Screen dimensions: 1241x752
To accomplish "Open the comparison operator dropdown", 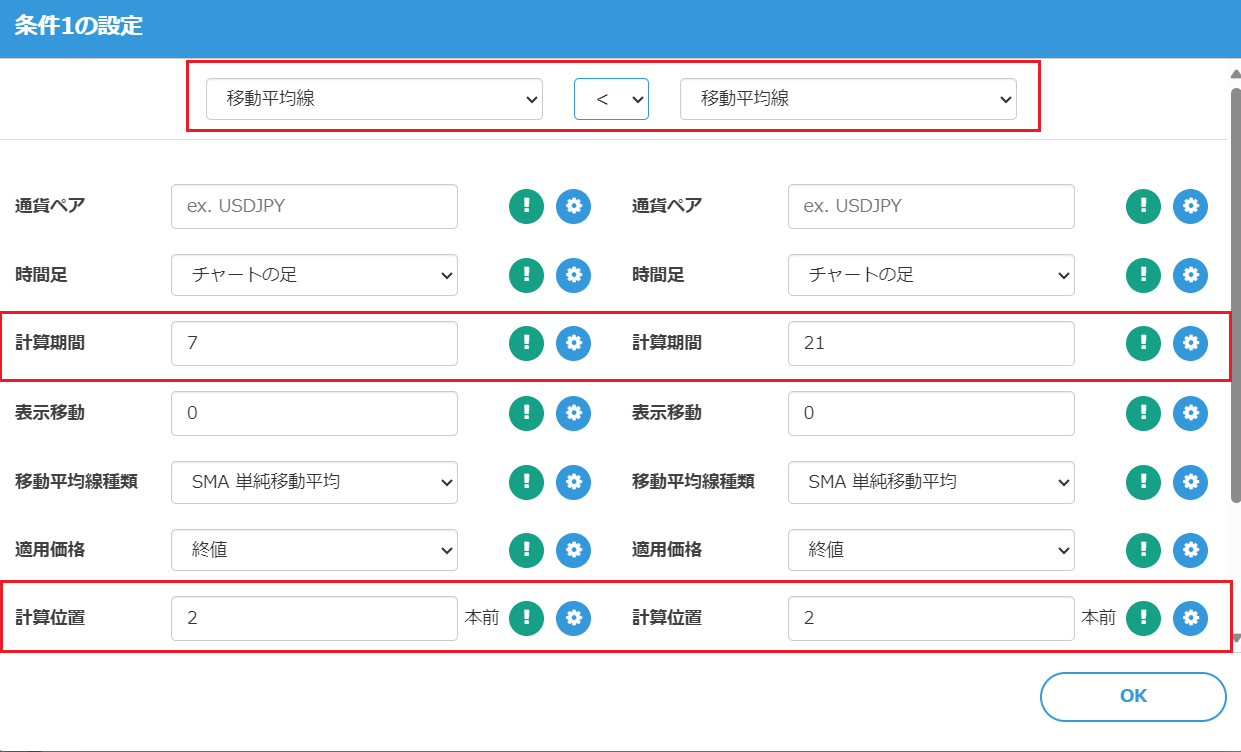I will click(x=611, y=99).
